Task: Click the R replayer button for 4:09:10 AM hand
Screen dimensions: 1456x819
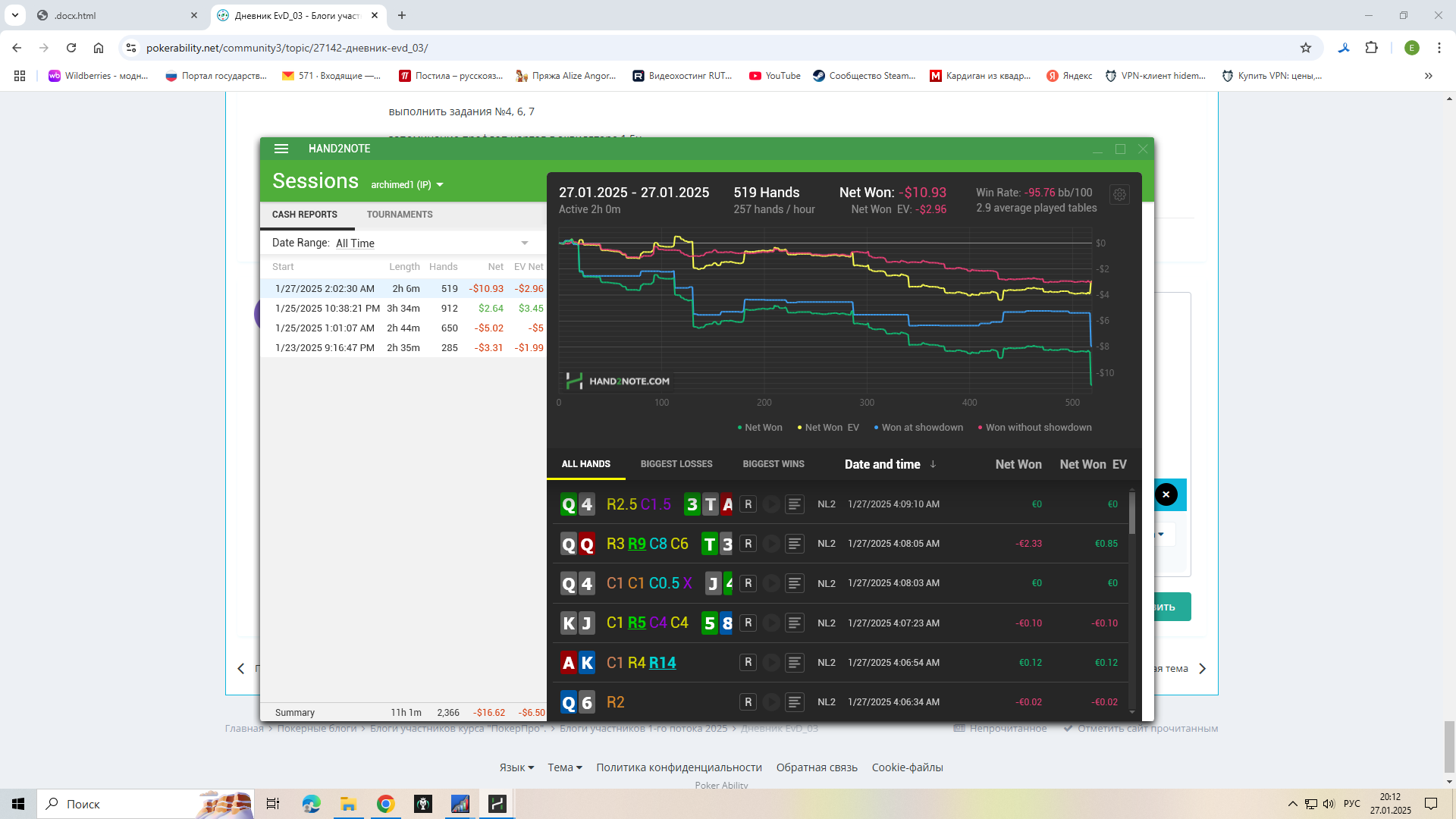Action: (x=748, y=504)
